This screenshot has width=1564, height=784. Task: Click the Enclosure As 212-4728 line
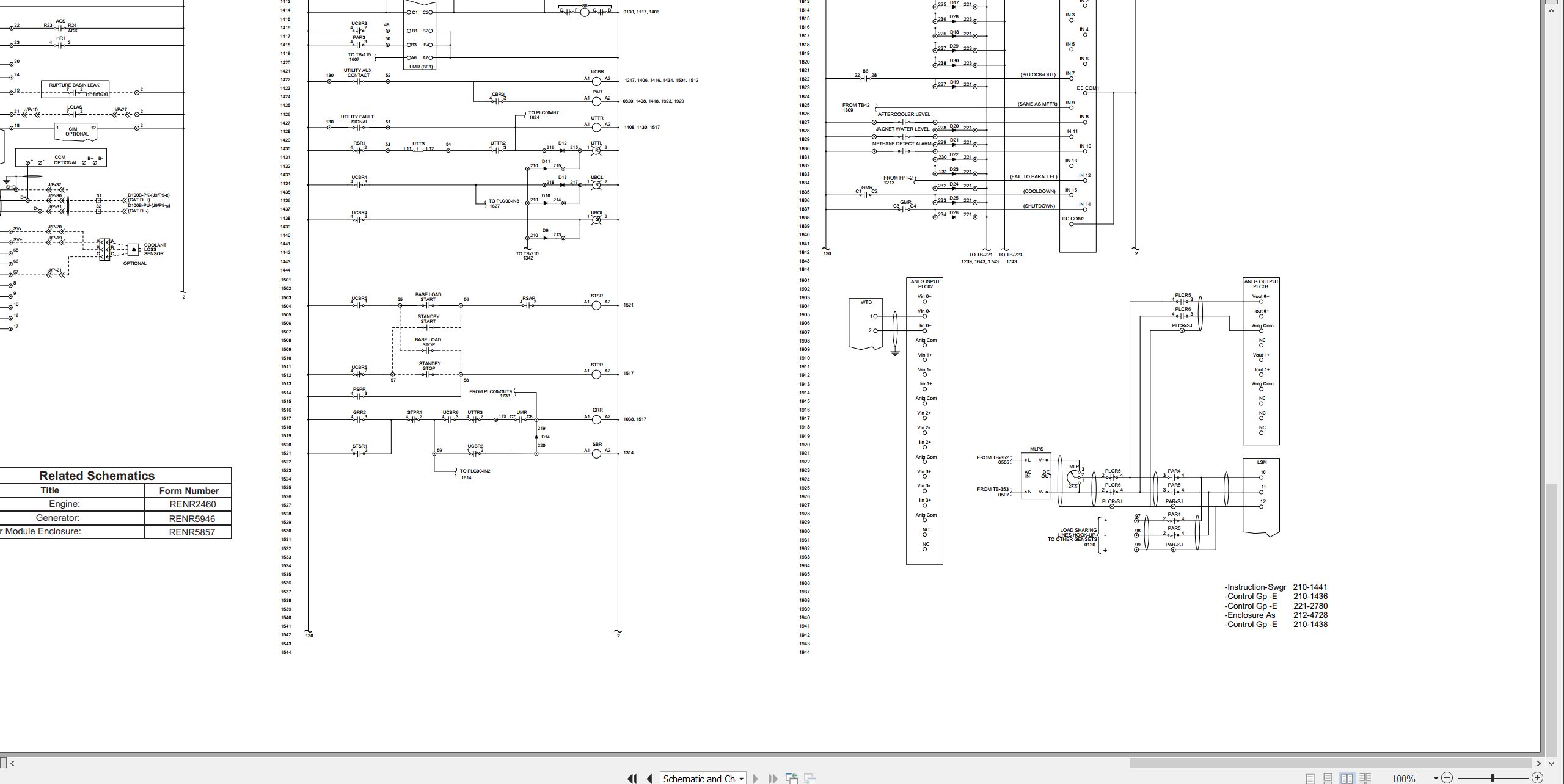pyautogui.click(x=1276, y=615)
